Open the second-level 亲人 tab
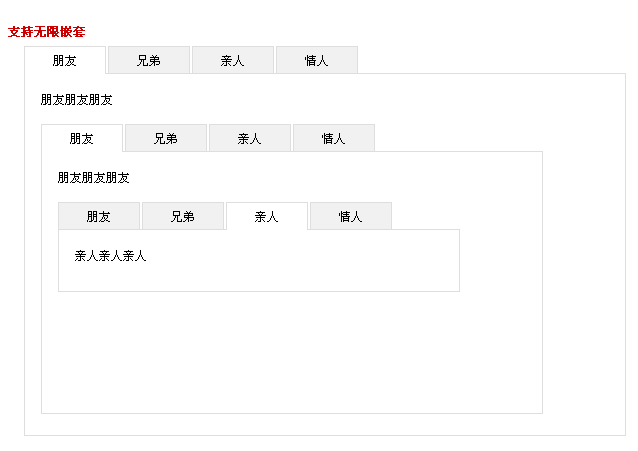This screenshot has height=451, width=638. pos(250,138)
